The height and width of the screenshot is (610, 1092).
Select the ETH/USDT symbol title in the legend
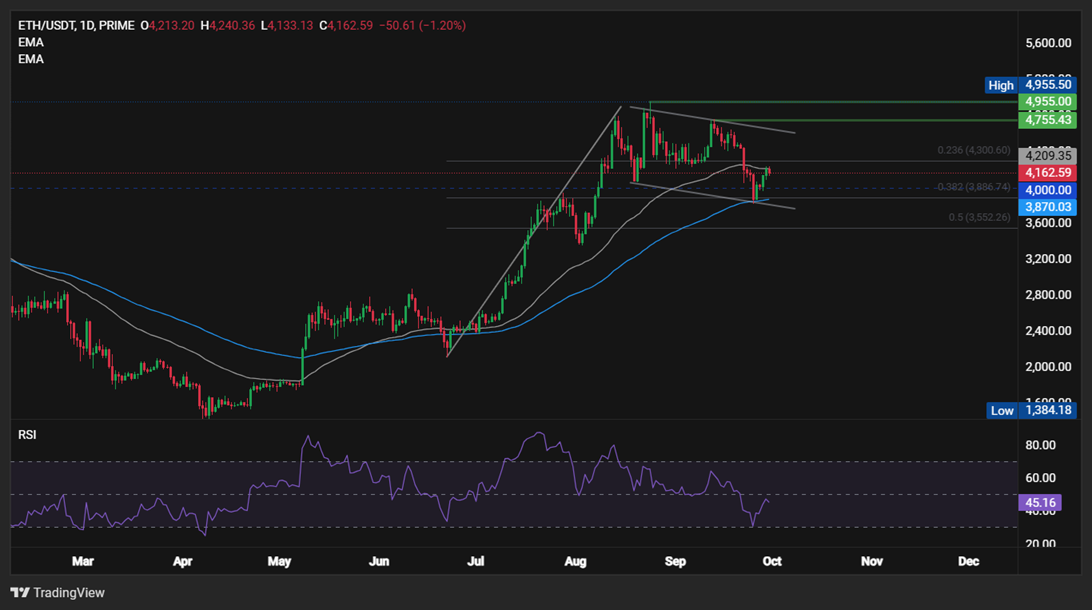pyautogui.click(x=47, y=24)
